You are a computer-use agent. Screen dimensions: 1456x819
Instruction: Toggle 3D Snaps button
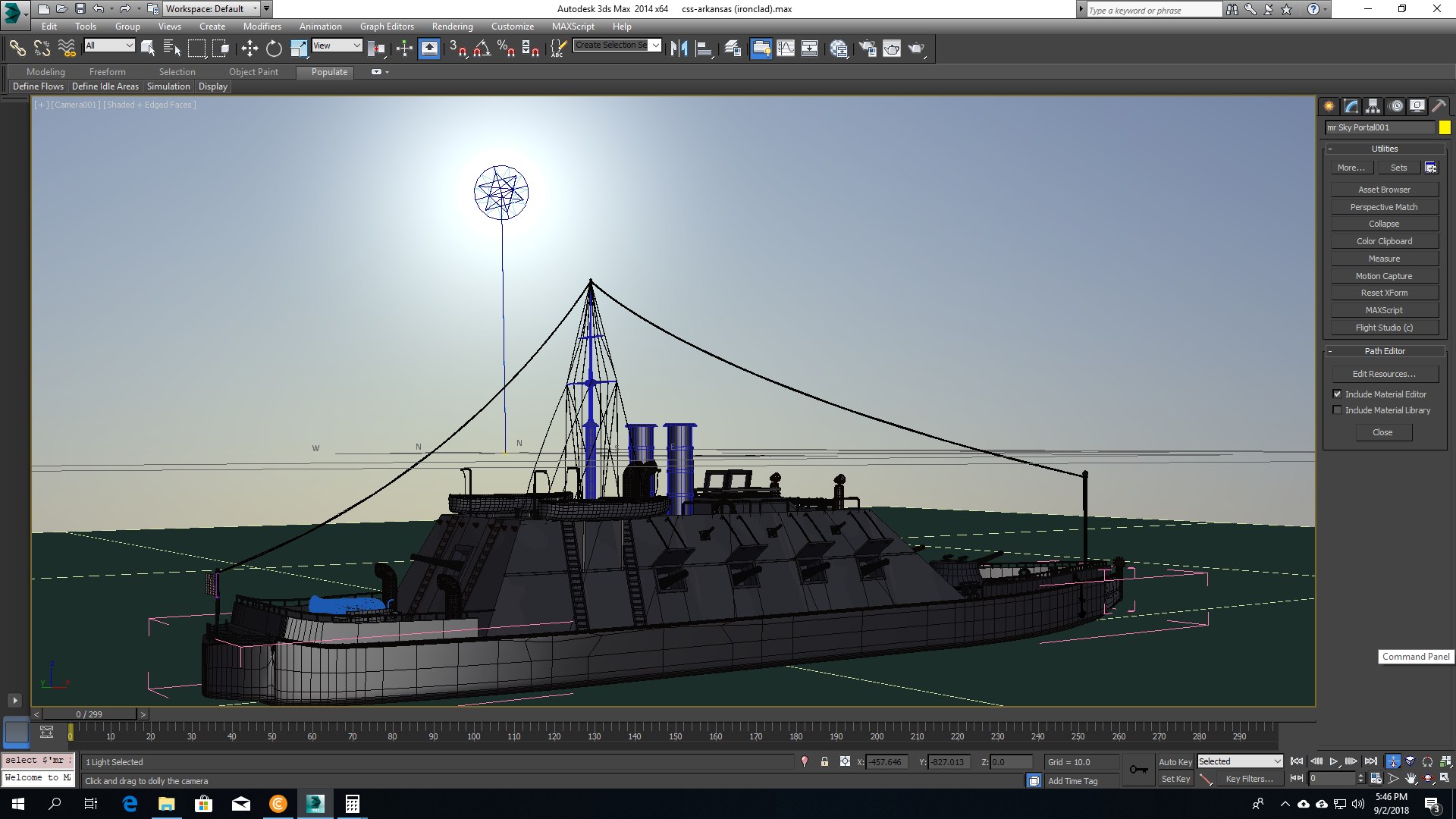tap(457, 49)
